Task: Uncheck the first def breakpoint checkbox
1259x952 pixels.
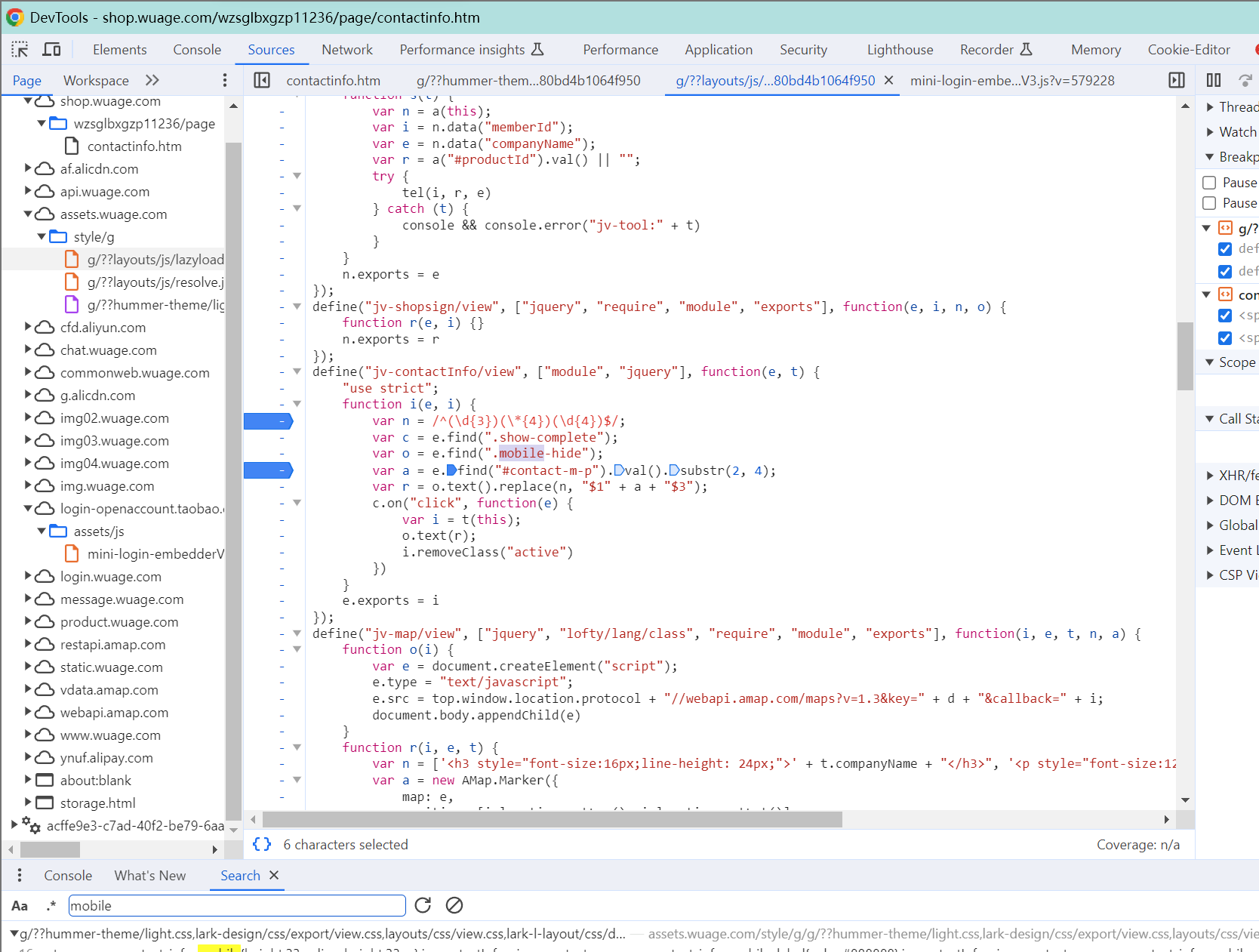Action: click(1225, 248)
